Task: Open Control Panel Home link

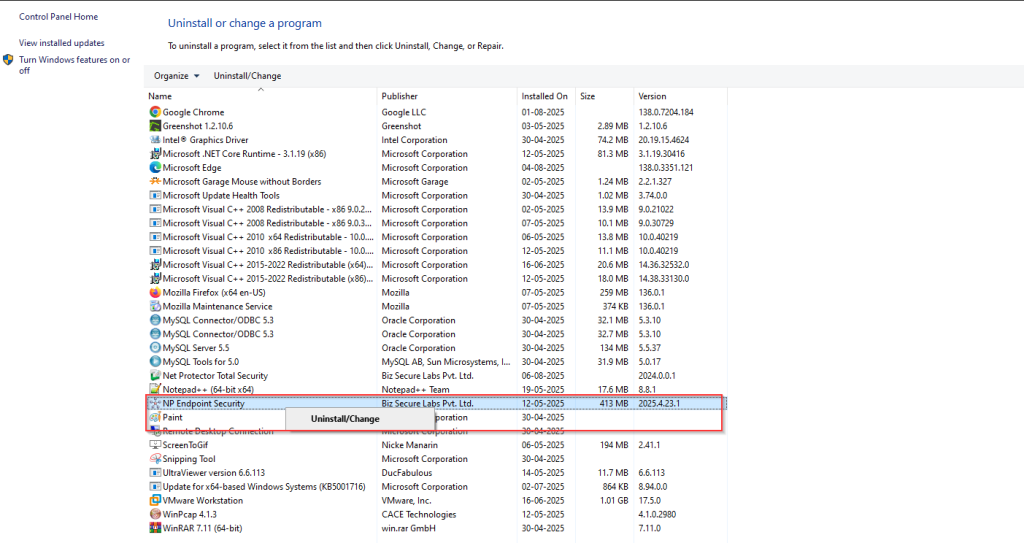Action: pyautogui.click(x=58, y=17)
